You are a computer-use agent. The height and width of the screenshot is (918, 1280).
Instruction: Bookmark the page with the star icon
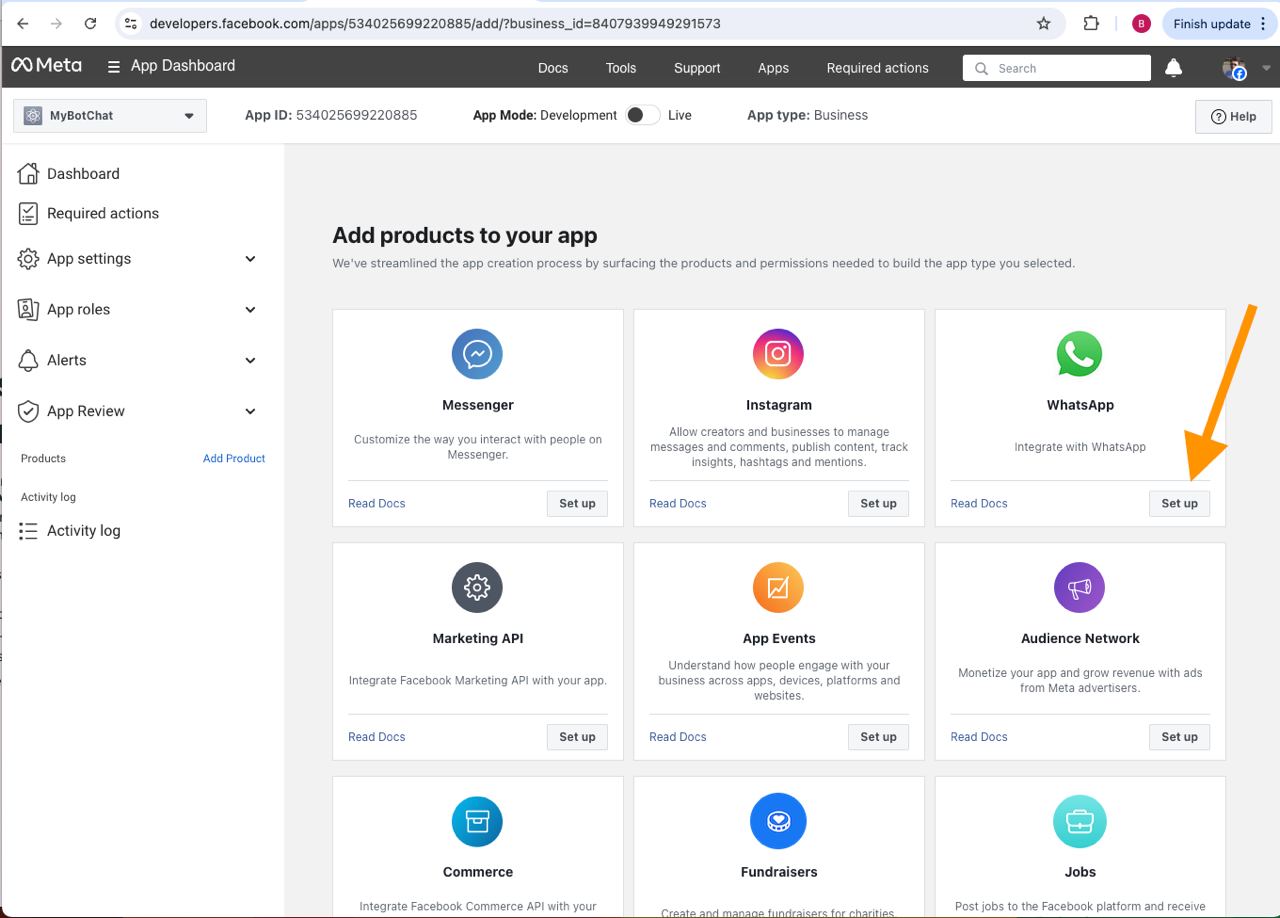click(1043, 22)
